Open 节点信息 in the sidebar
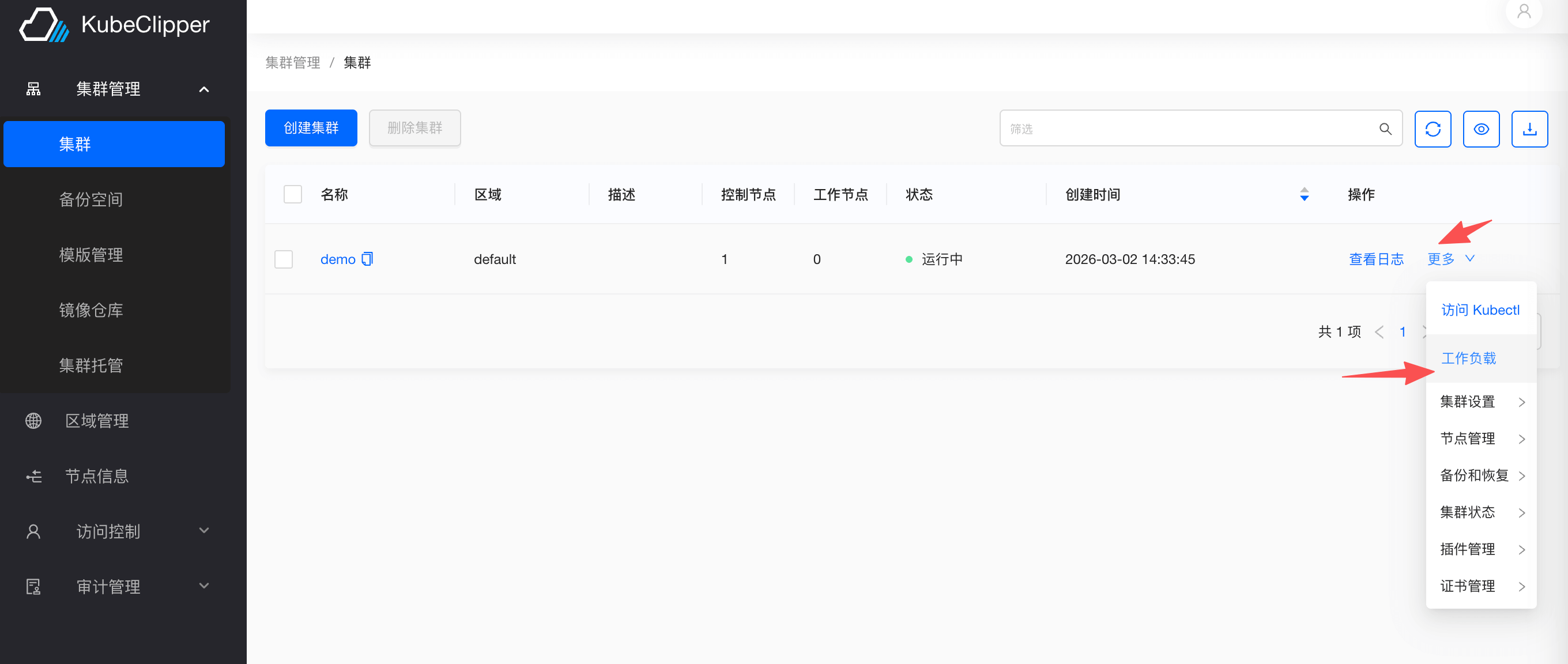 (x=96, y=476)
